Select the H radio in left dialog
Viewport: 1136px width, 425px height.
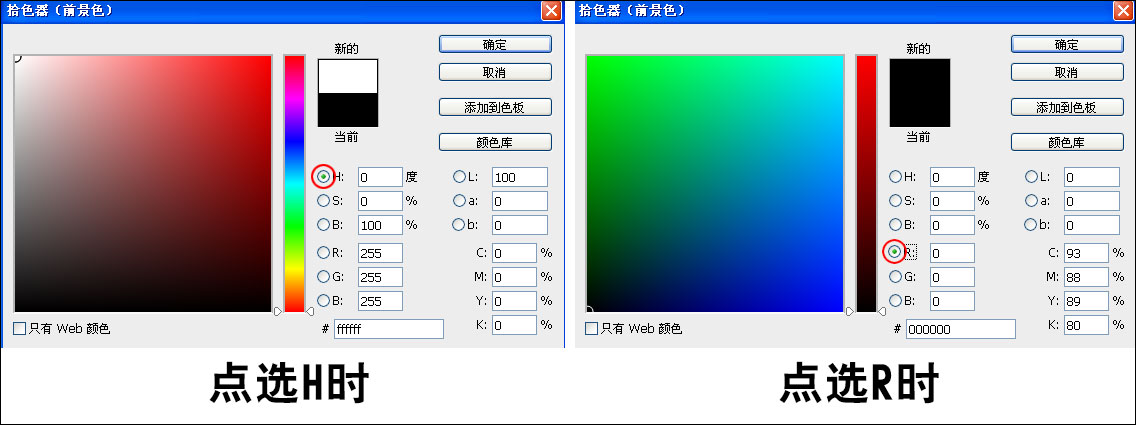tap(323, 177)
